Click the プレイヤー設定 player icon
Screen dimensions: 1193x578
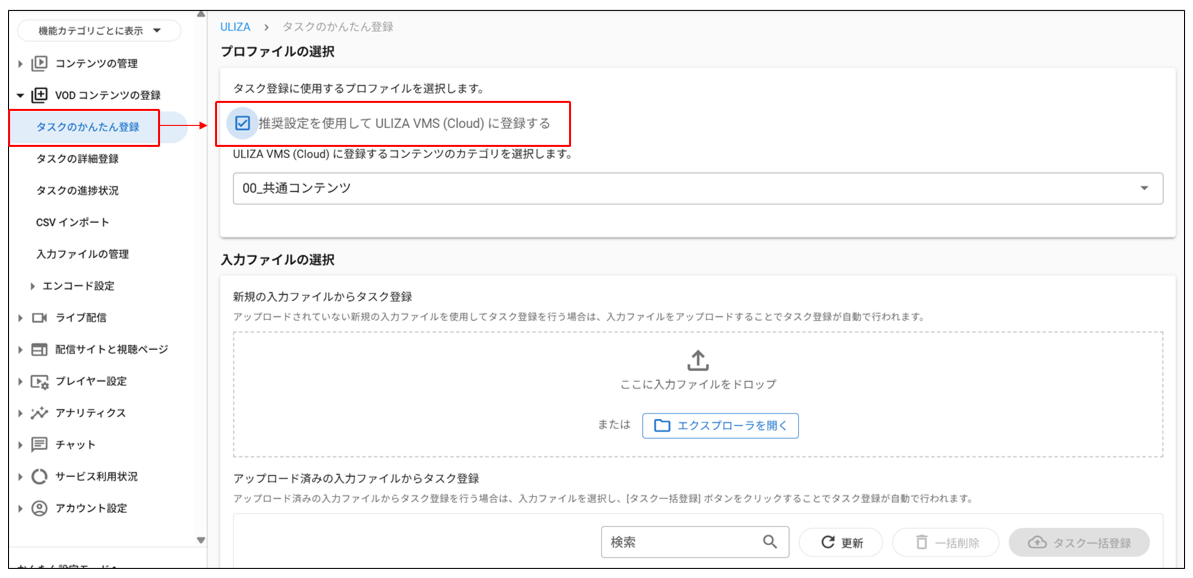39,381
